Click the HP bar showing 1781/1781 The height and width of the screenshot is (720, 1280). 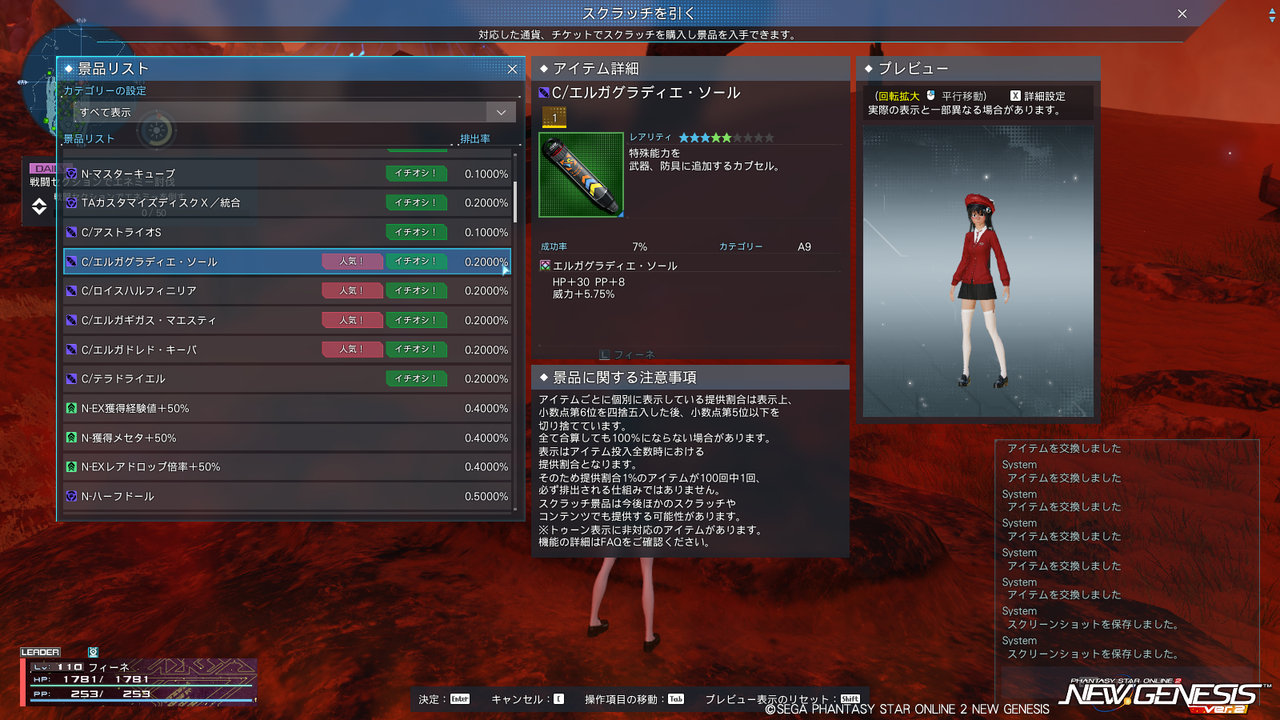[142, 680]
